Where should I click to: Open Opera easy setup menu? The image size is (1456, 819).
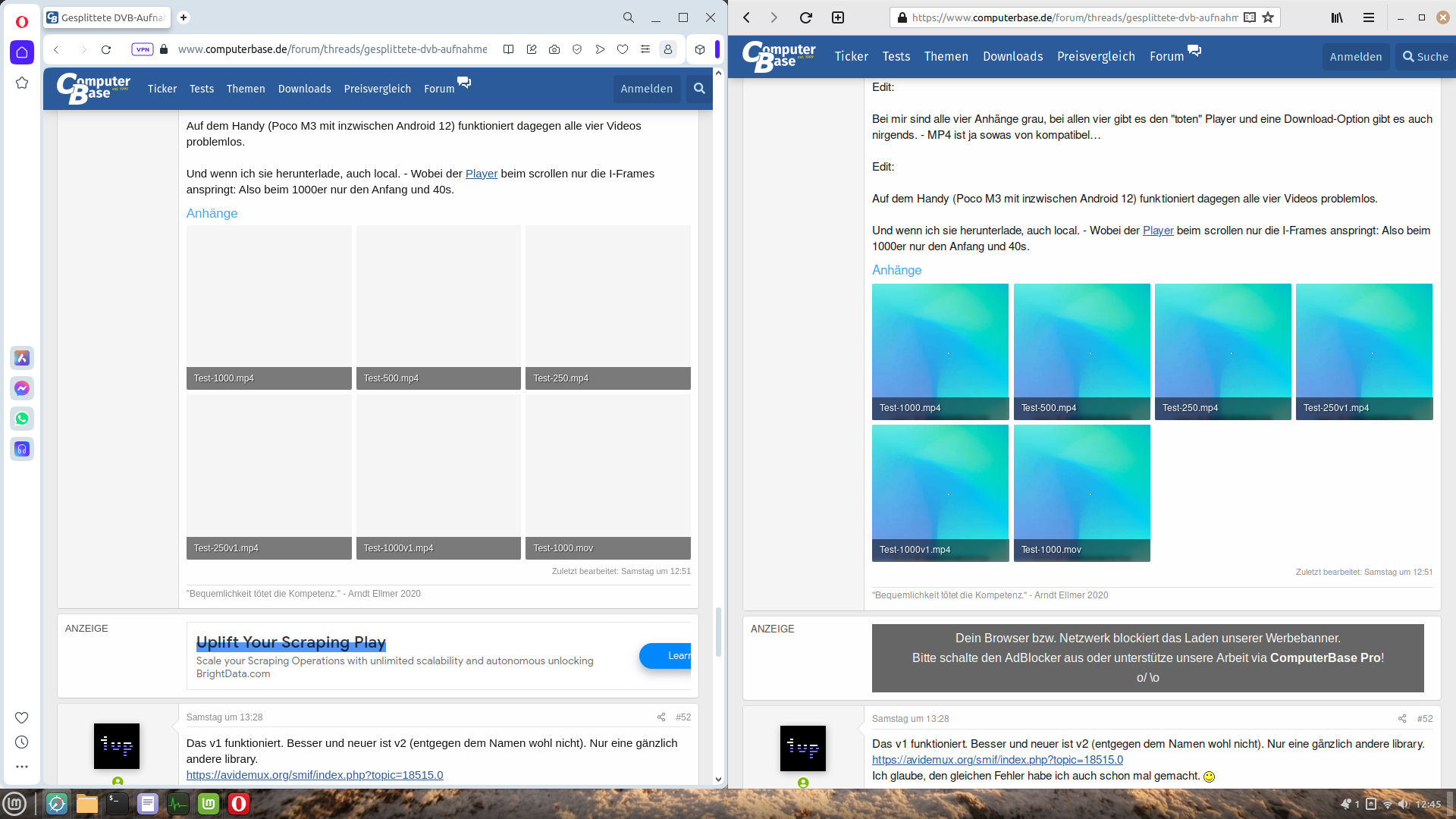tap(645, 49)
